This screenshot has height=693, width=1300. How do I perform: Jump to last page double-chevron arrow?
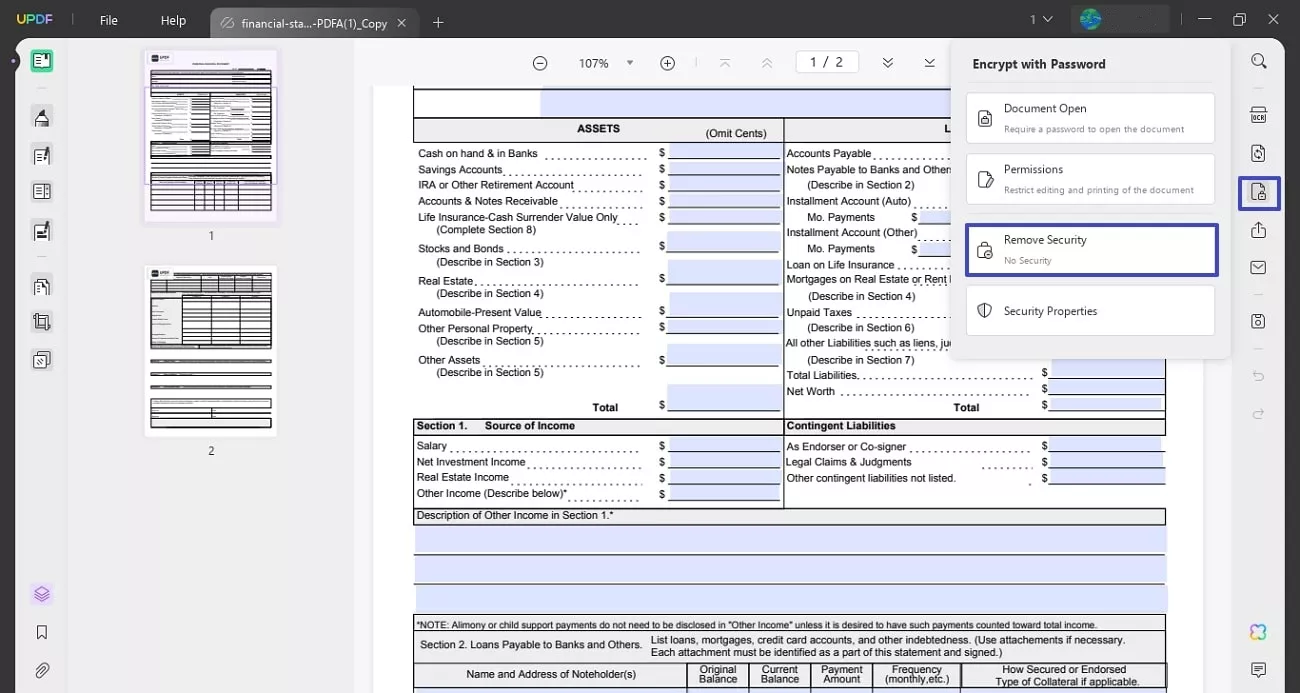click(930, 63)
